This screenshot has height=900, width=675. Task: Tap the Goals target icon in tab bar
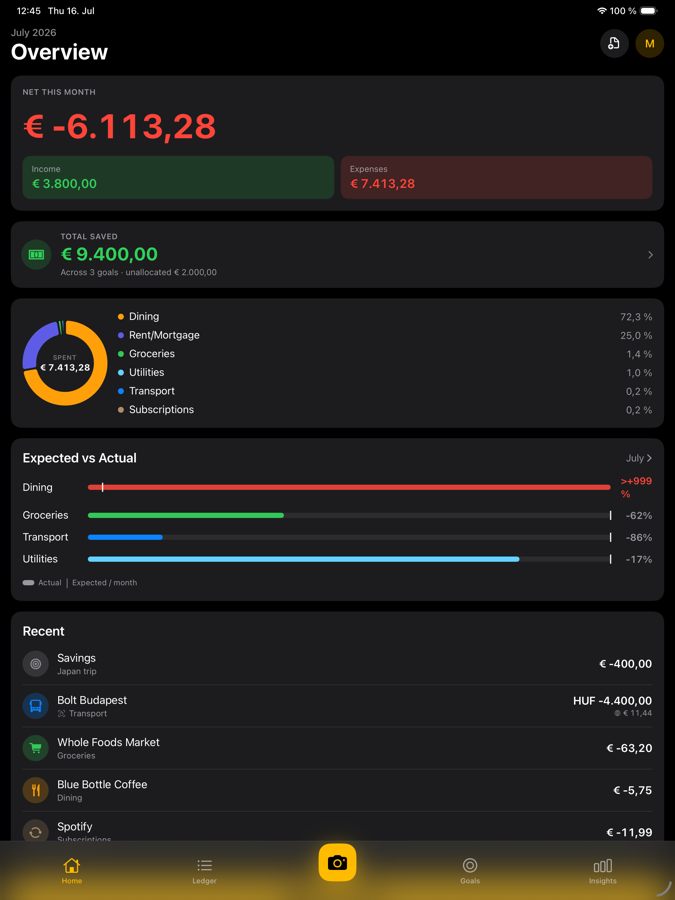470,865
